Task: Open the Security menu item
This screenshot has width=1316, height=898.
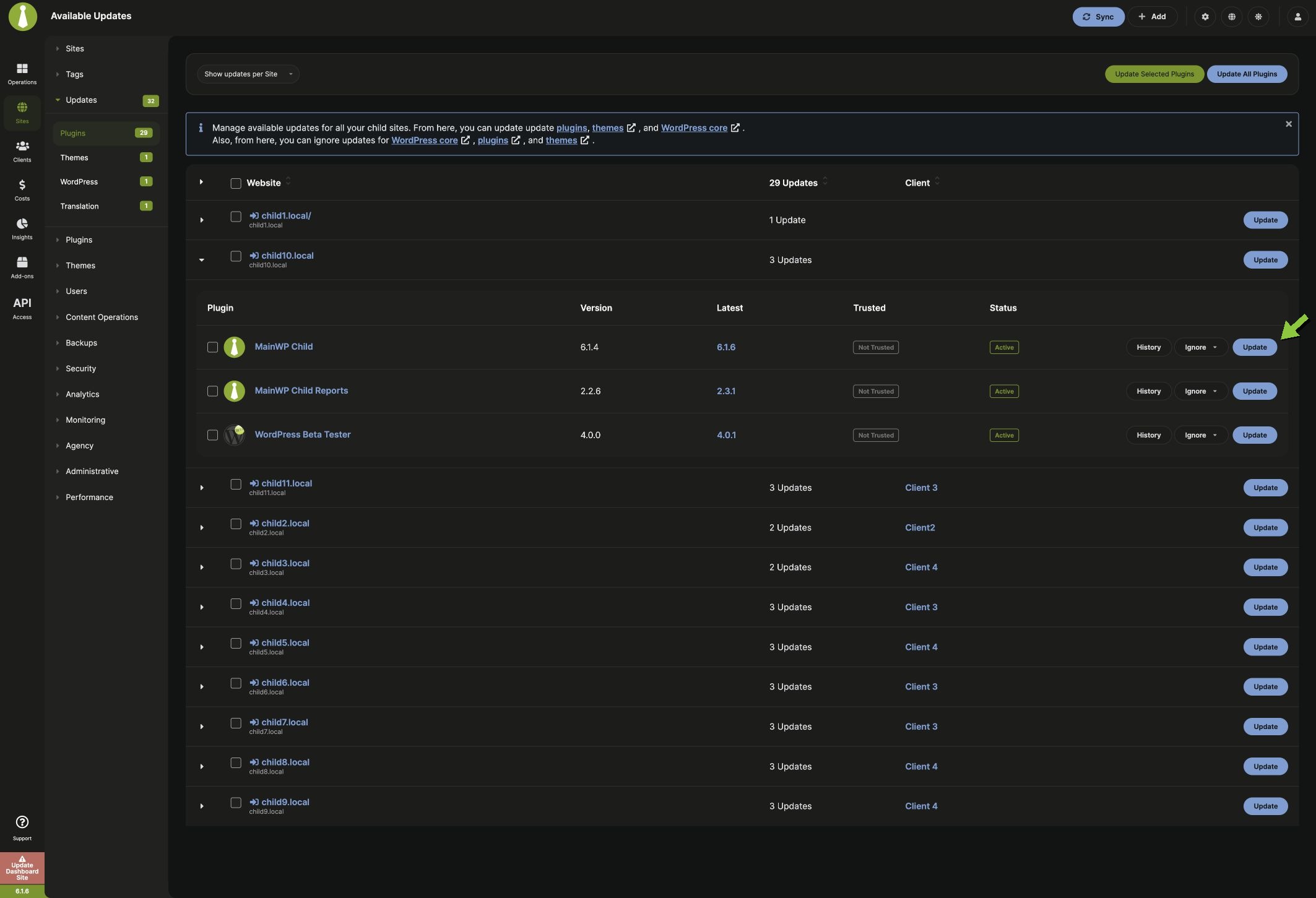Action: coord(80,368)
